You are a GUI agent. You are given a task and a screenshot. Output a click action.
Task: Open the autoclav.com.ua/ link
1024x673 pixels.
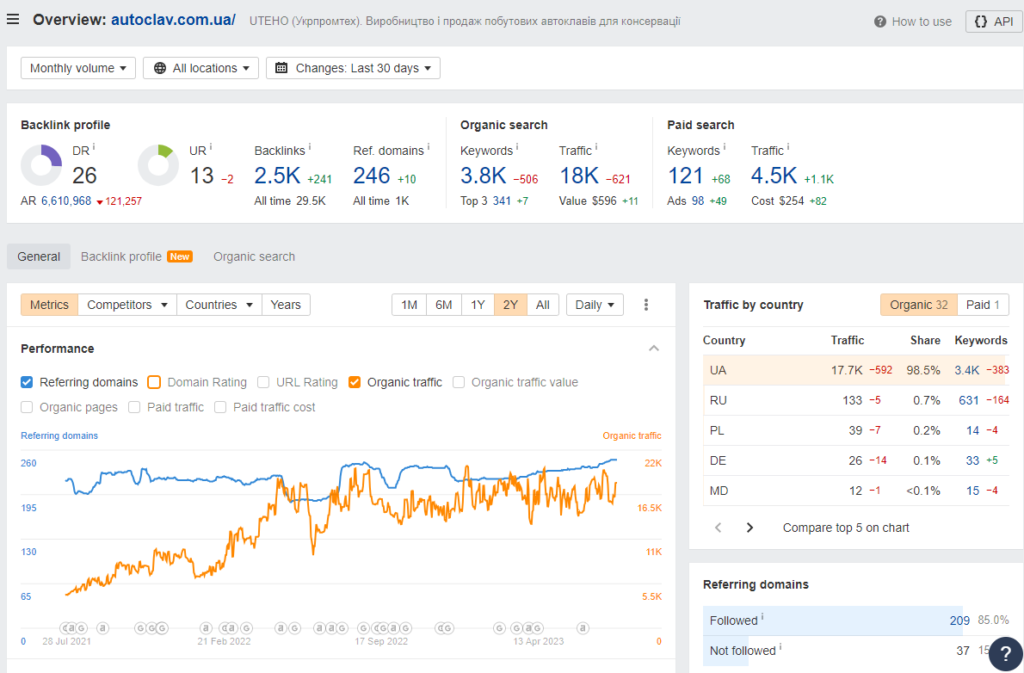173,20
